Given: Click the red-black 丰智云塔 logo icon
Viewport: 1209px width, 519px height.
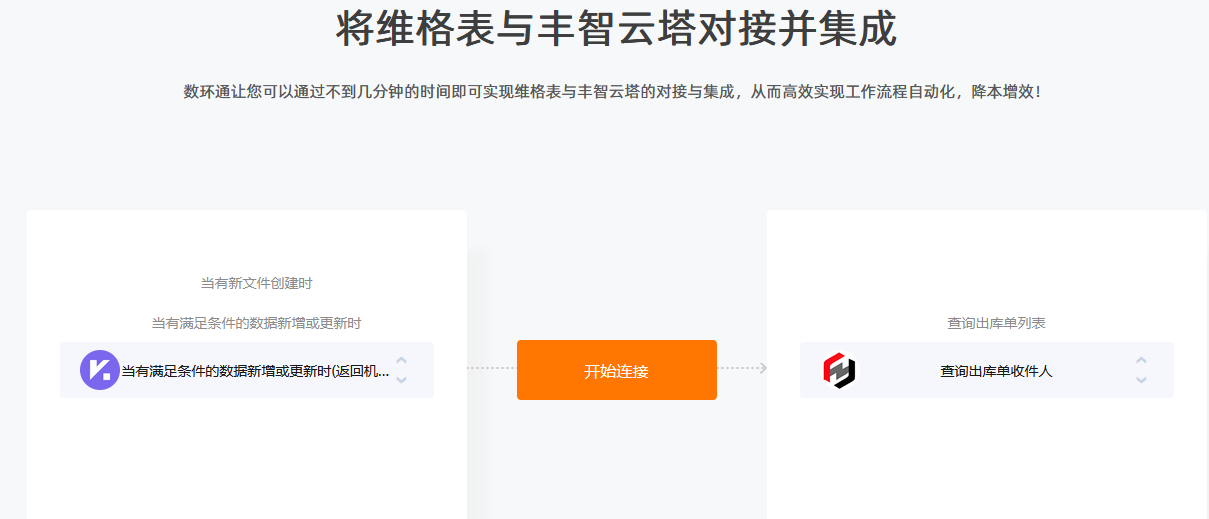Looking at the screenshot, I should pos(839,371).
